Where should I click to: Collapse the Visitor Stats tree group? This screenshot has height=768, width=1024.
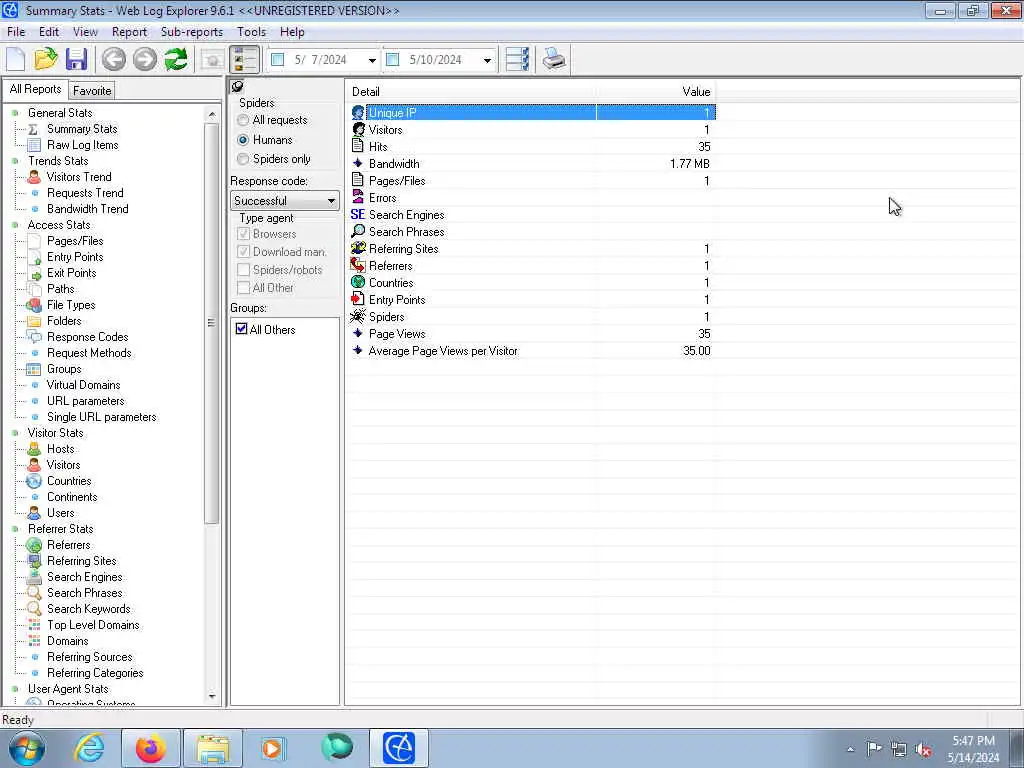pyautogui.click(x=15, y=433)
